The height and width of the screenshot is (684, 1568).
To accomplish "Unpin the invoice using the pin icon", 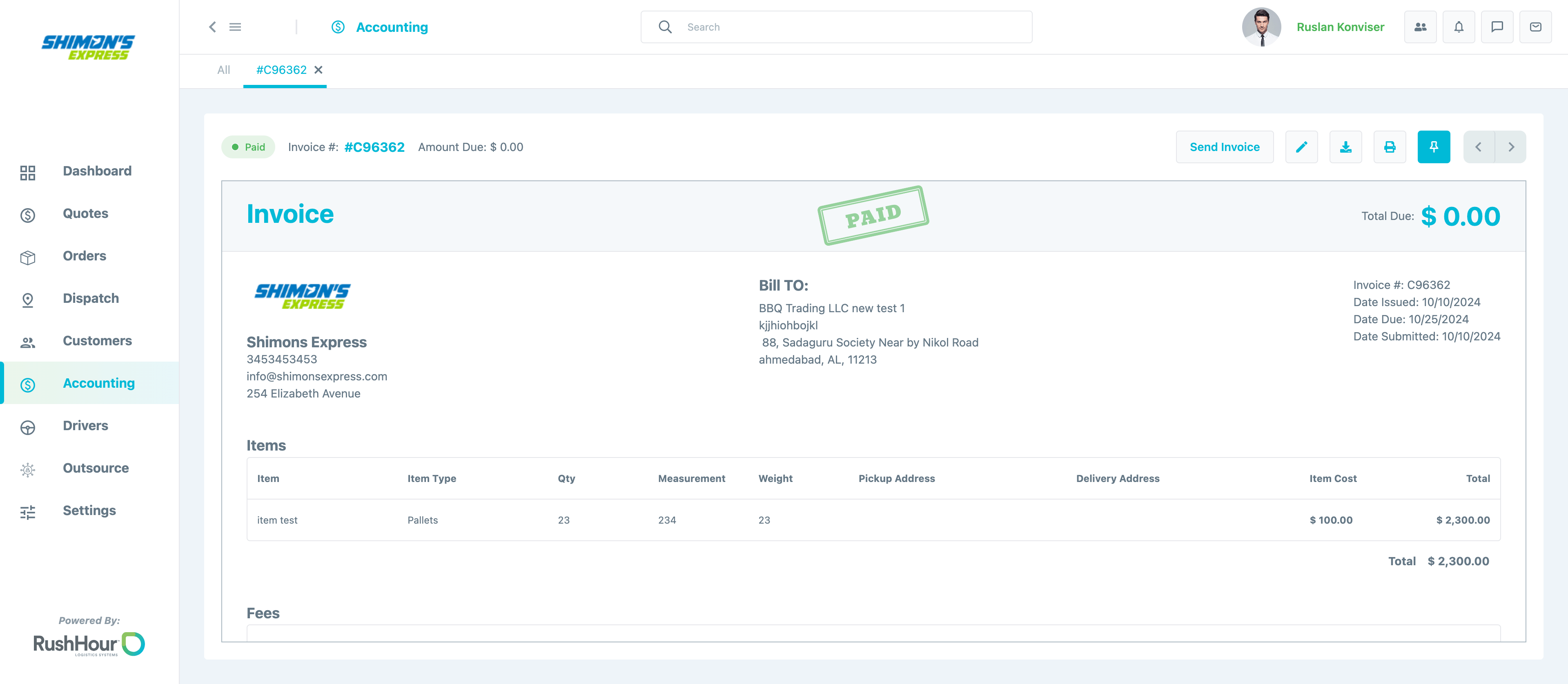I will (x=1434, y=147).
